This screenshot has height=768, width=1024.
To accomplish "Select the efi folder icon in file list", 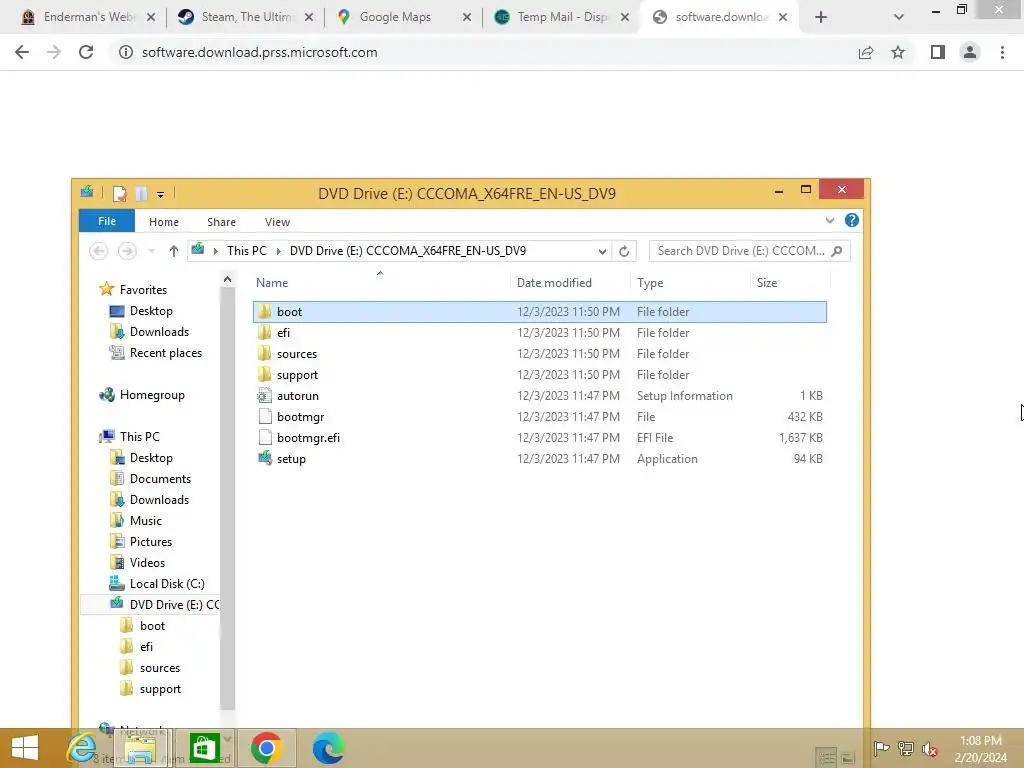I will coord(264,332).
